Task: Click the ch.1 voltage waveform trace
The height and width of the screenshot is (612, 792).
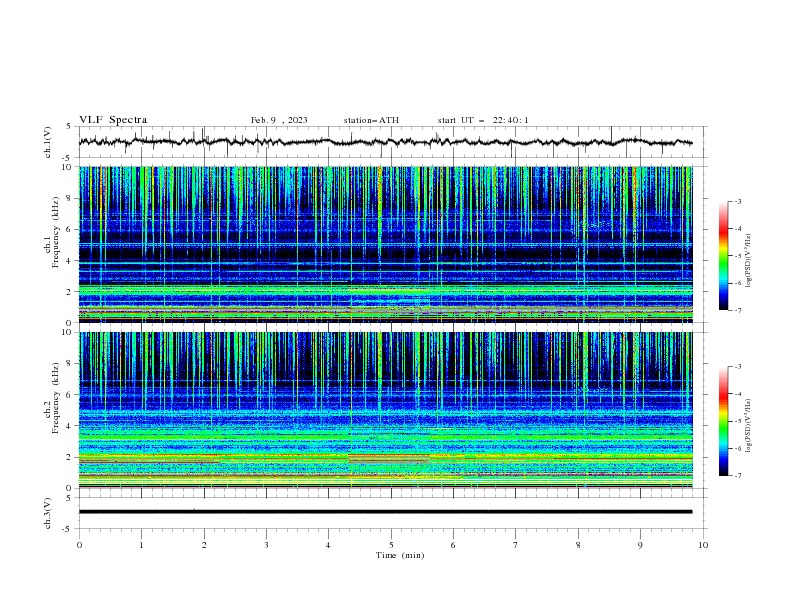Action: [x=385, y=142]
